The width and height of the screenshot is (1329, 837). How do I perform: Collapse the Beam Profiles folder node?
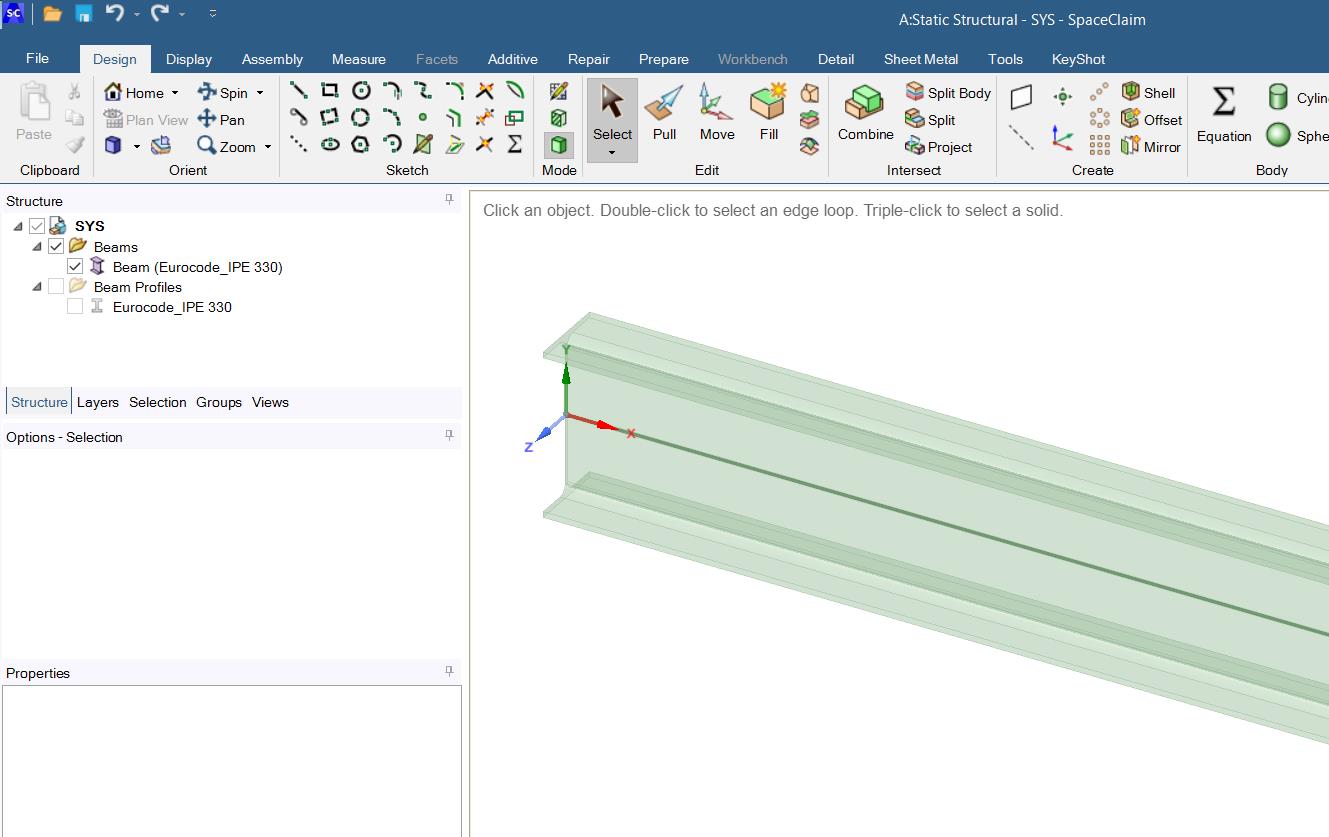(37, 287)
